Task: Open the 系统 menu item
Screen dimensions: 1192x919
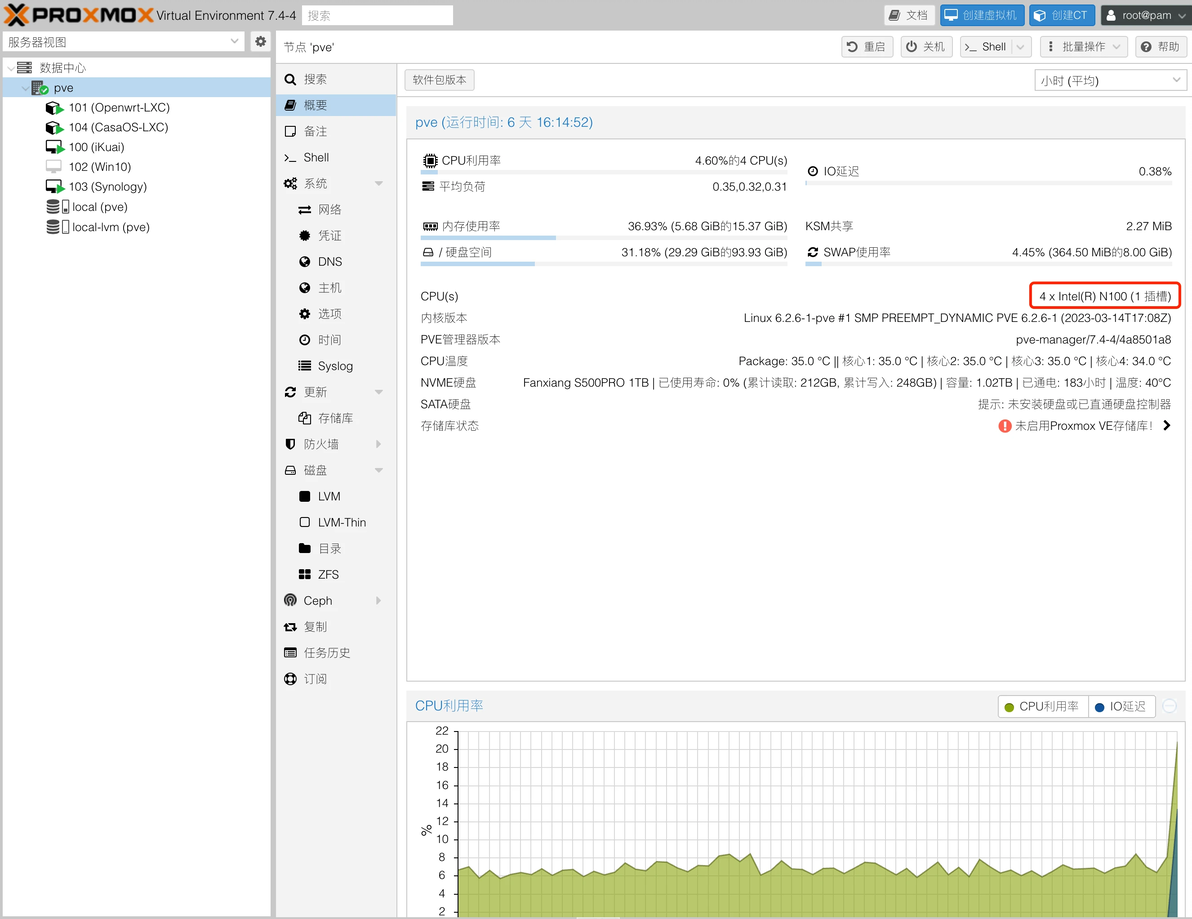Action: tap(315, 183)
